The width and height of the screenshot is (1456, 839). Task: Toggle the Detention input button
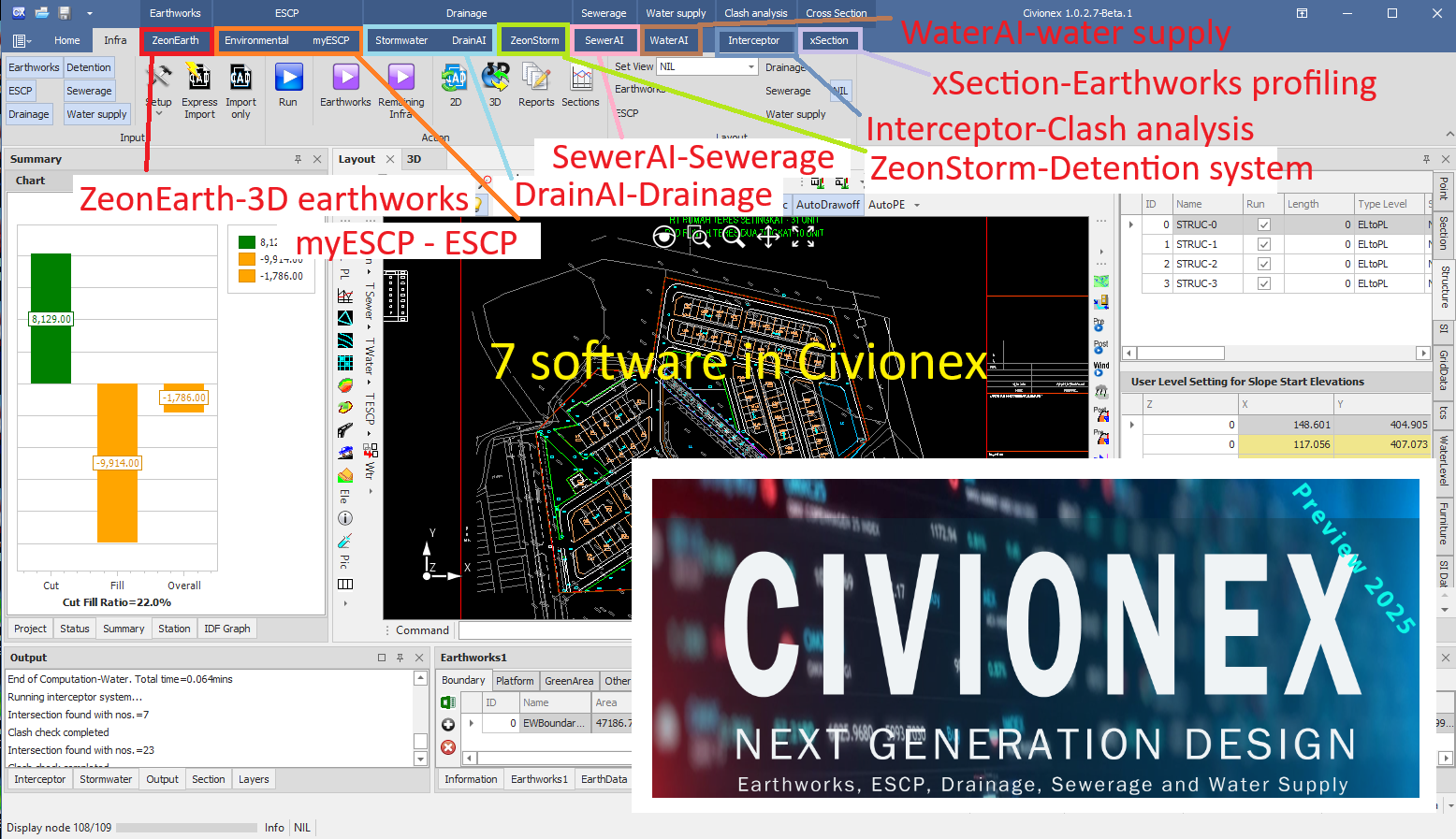tap(89, 67)
